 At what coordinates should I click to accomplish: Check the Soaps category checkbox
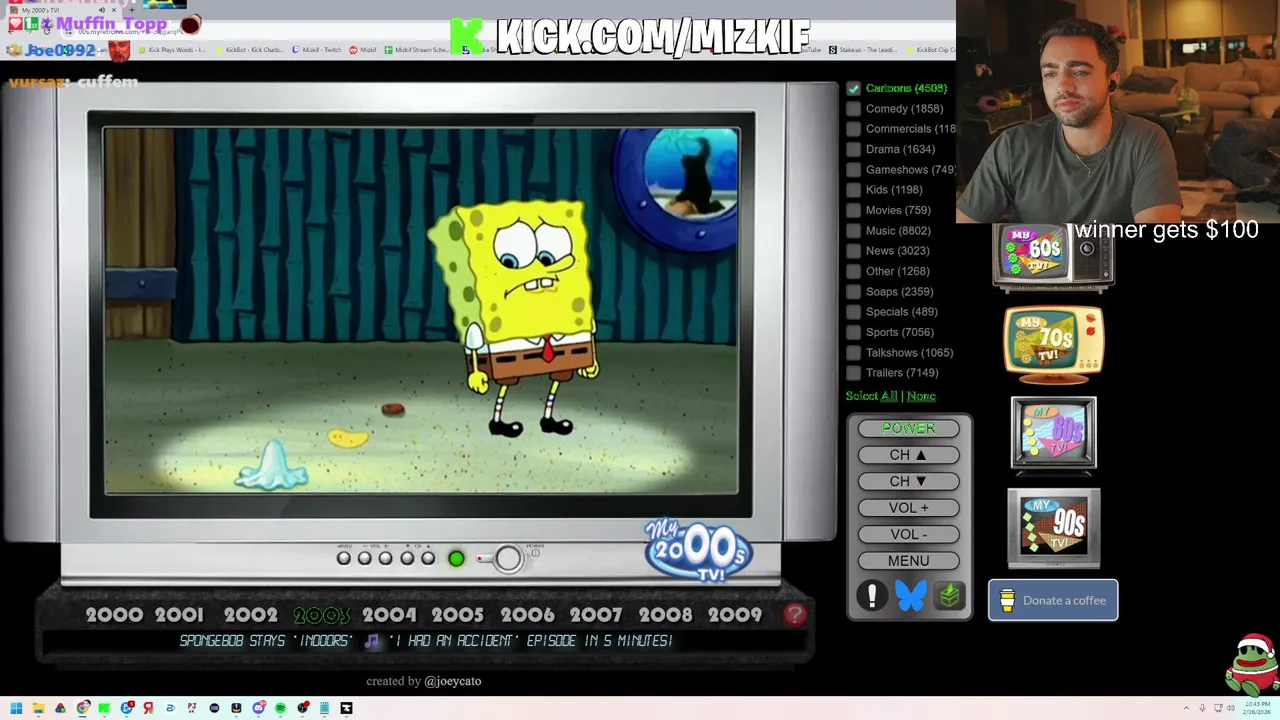[853, 291]
